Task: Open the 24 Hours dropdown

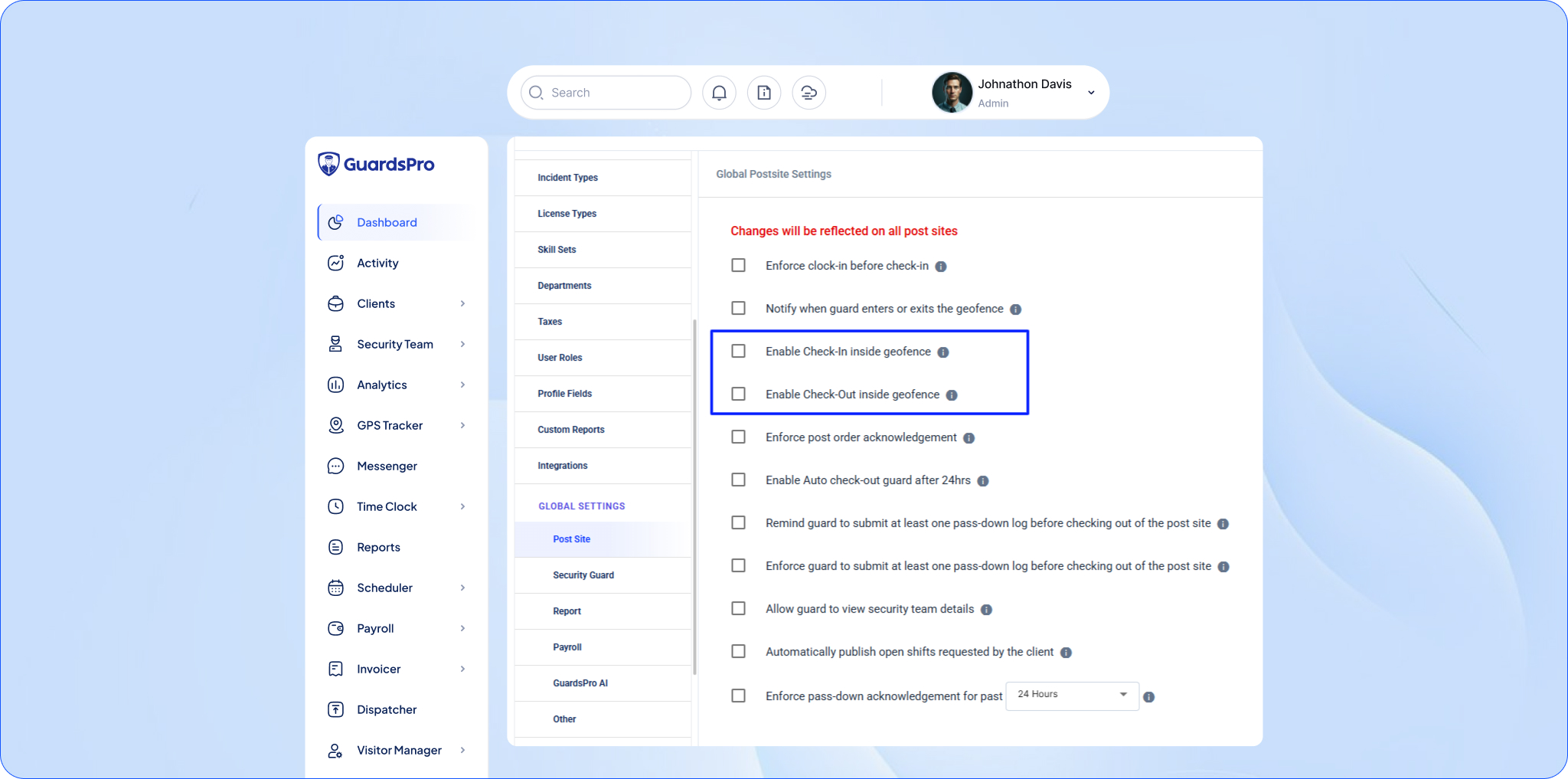Action: [1072, 696]
